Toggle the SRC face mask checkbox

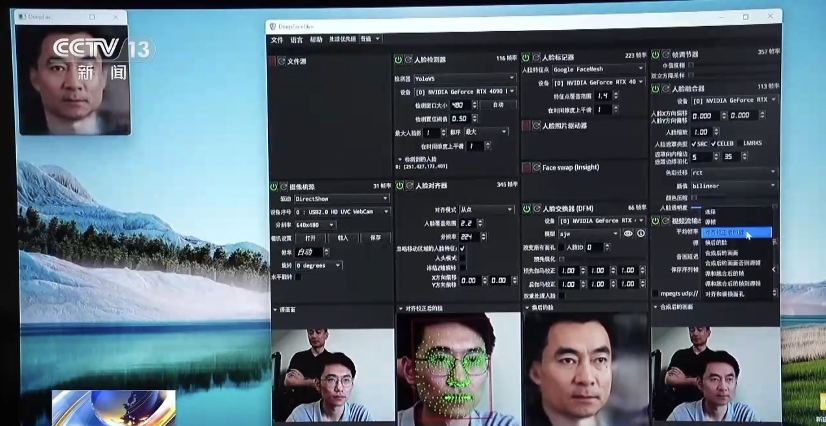pyautogui.click(x=694, y=143)
